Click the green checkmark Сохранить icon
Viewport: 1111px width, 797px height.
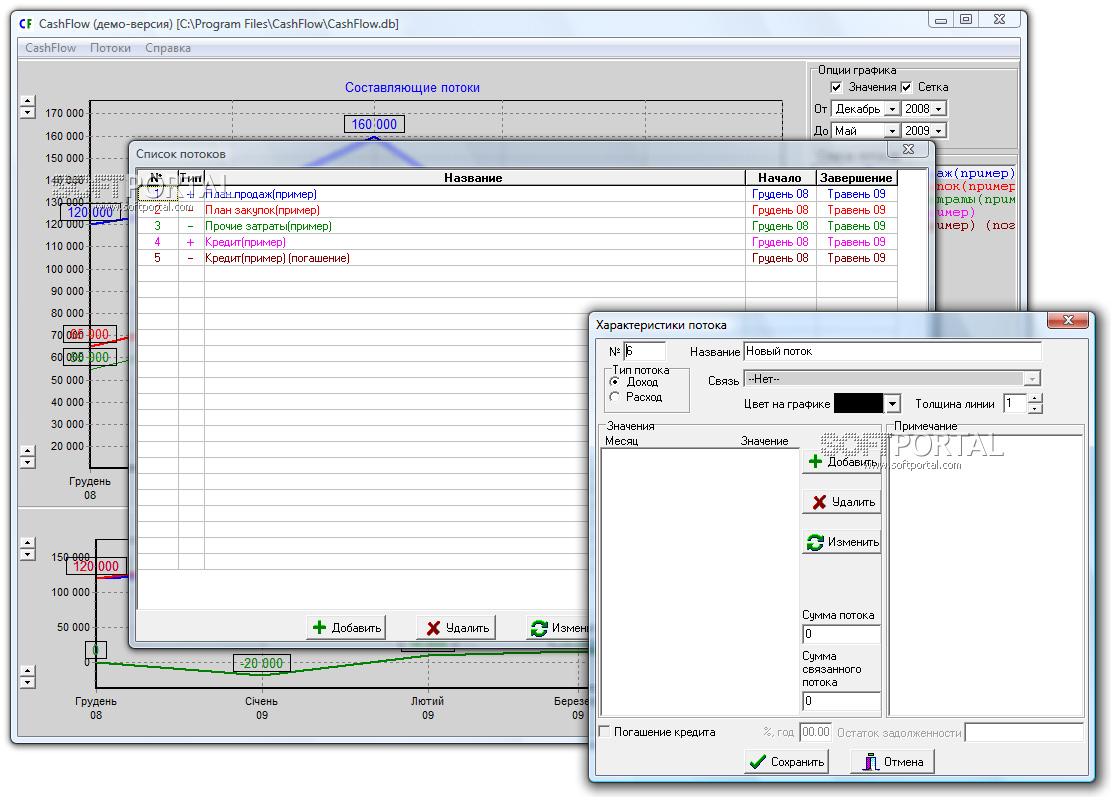(x=757, y=762)
